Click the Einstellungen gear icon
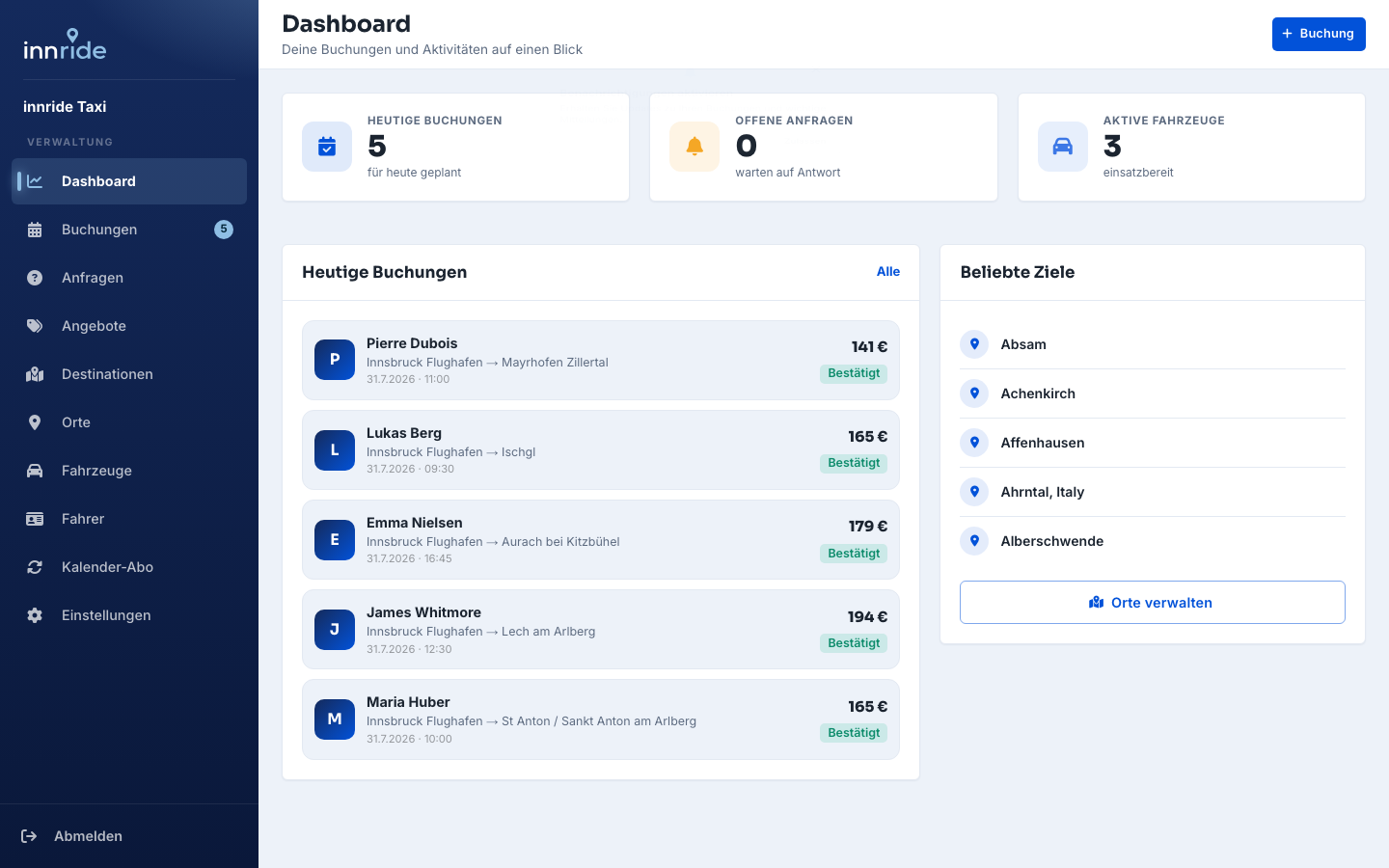The height and width of the screenshot is (868, 1389). (35, 615)
